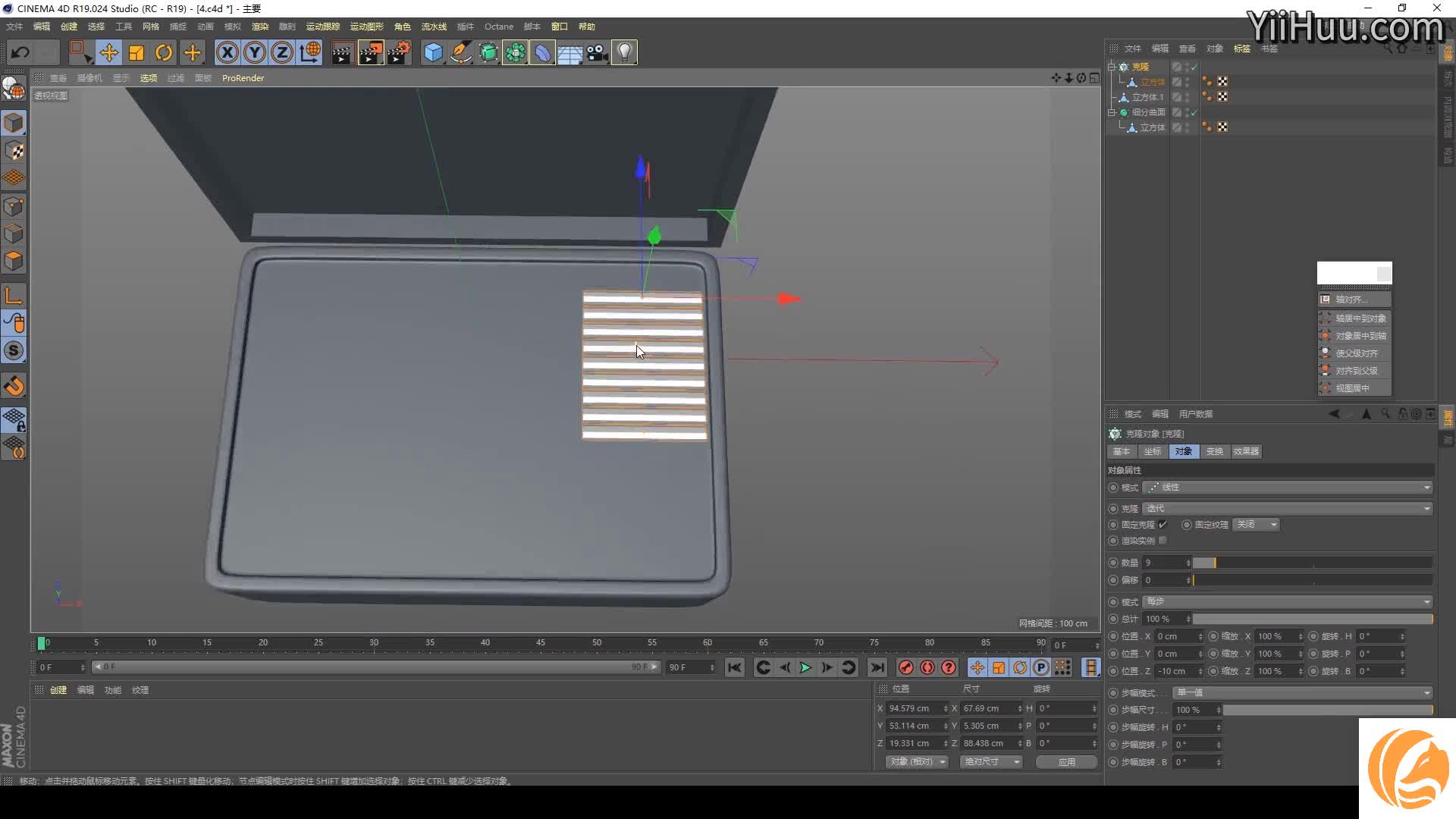Toggle the 渲染实例 checkbox

[x=1163, y=541]
